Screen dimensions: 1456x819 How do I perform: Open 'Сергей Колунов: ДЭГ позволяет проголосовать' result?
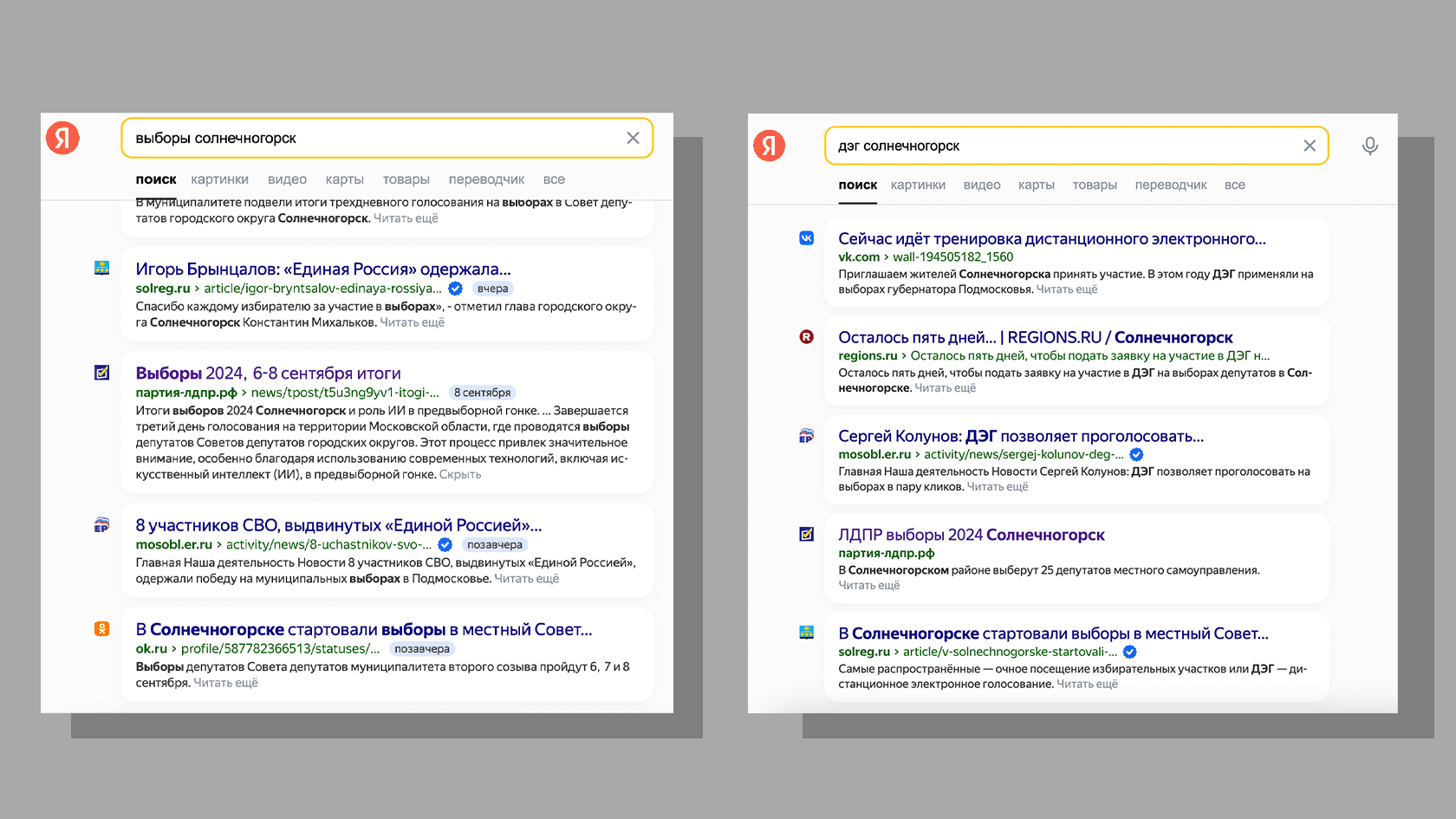point(1021,437)
